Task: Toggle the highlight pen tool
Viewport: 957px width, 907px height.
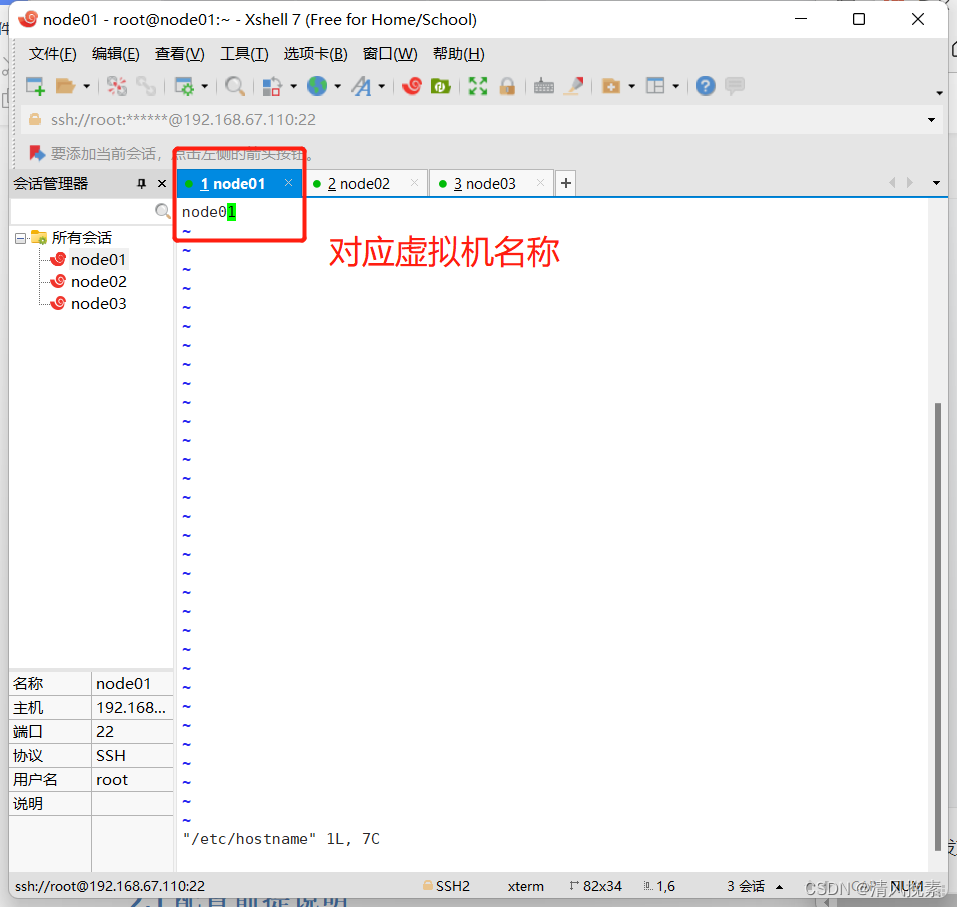Action: click(575, 86)
